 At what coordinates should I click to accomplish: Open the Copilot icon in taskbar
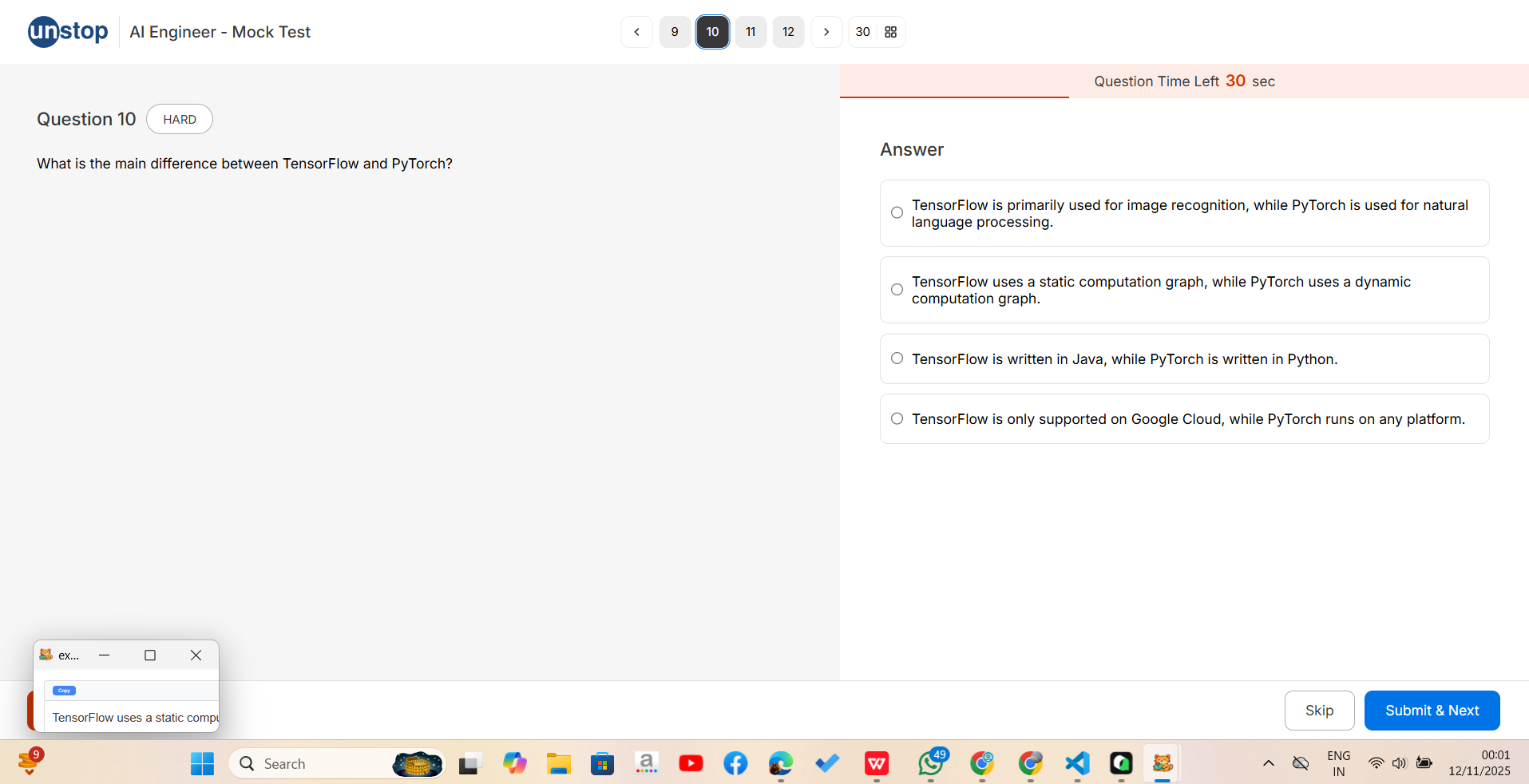click(x=513, y=764)
